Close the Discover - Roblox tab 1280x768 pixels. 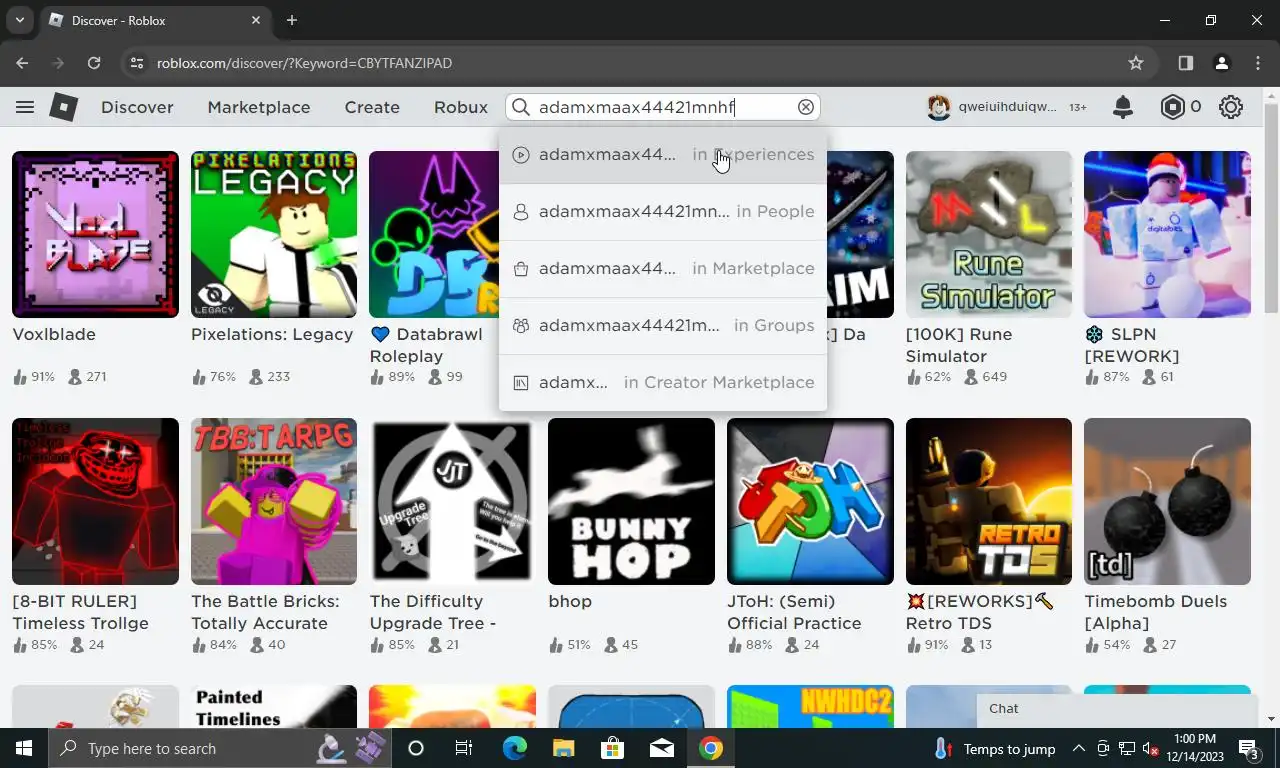256,20
